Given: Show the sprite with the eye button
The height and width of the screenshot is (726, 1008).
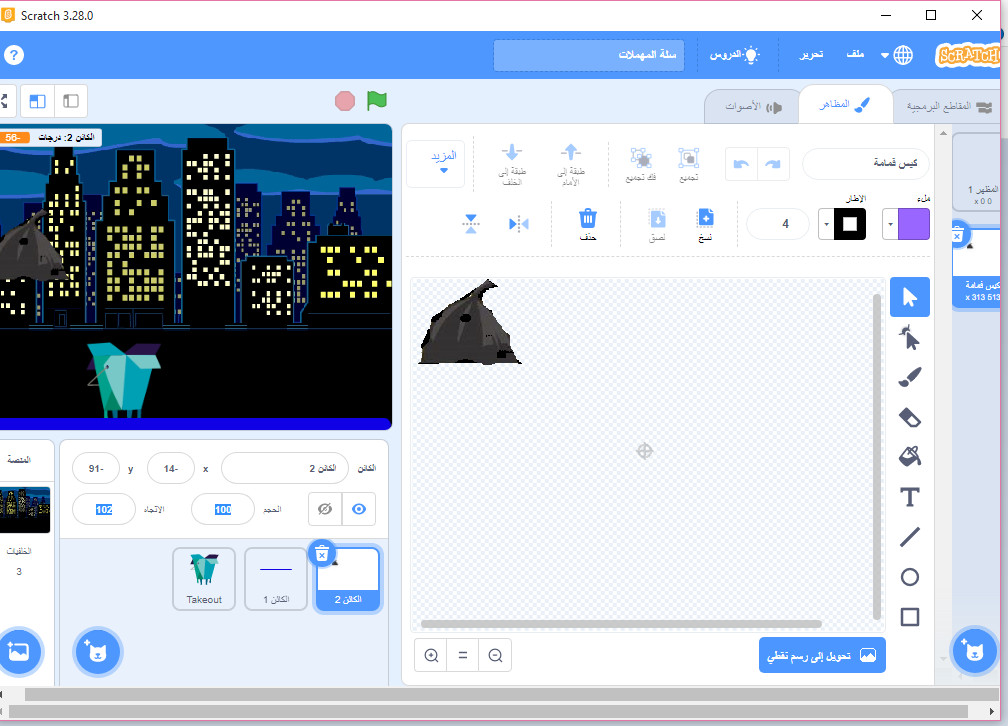Looking at the screenshot, I should [359, 509].
